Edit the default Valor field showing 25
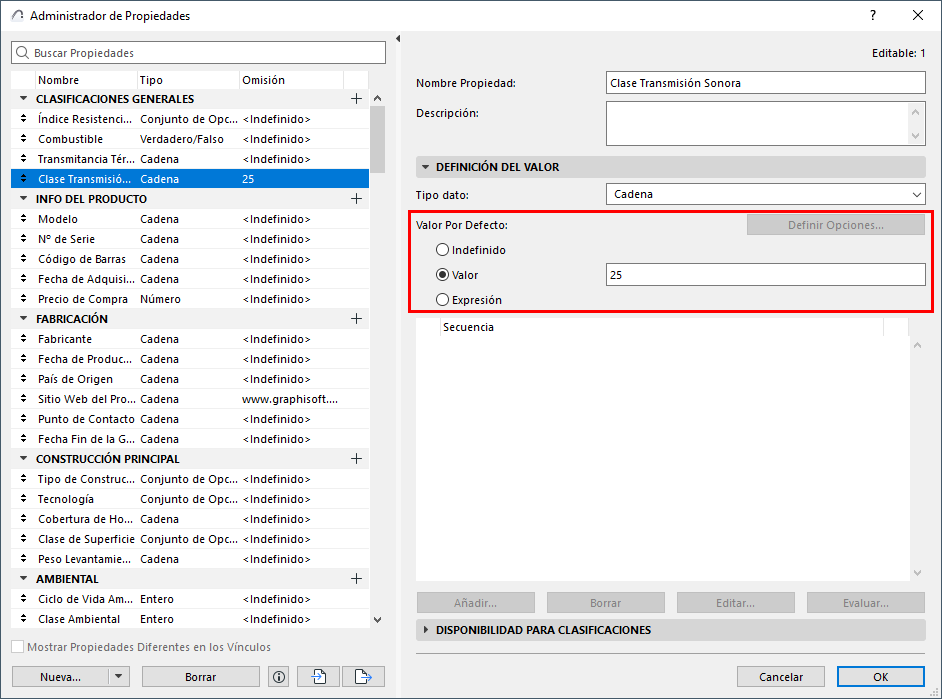Screen dimensions: 942x699 765,275
